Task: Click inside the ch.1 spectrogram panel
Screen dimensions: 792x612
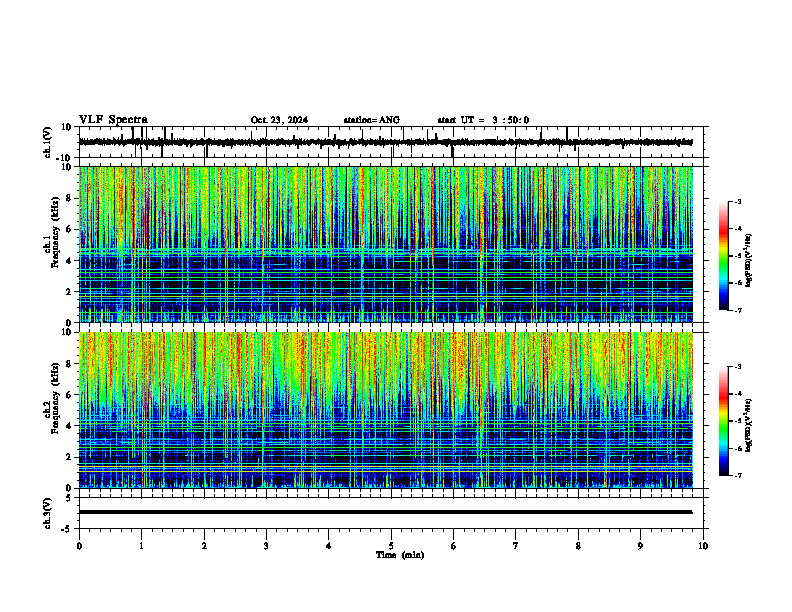Action: pos(386,244)
